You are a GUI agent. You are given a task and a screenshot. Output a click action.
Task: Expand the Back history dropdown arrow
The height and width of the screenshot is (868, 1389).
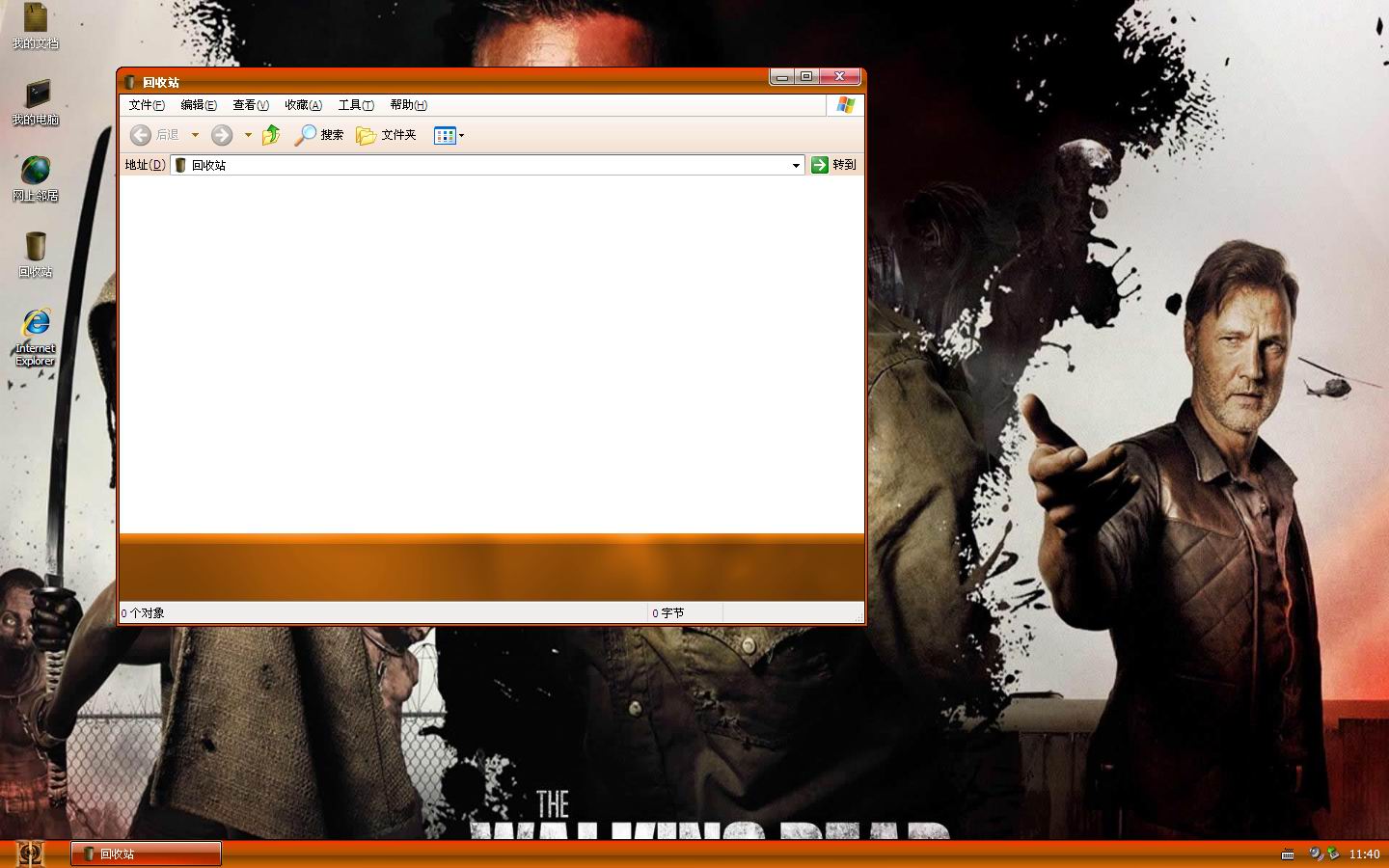pos(195,135)
